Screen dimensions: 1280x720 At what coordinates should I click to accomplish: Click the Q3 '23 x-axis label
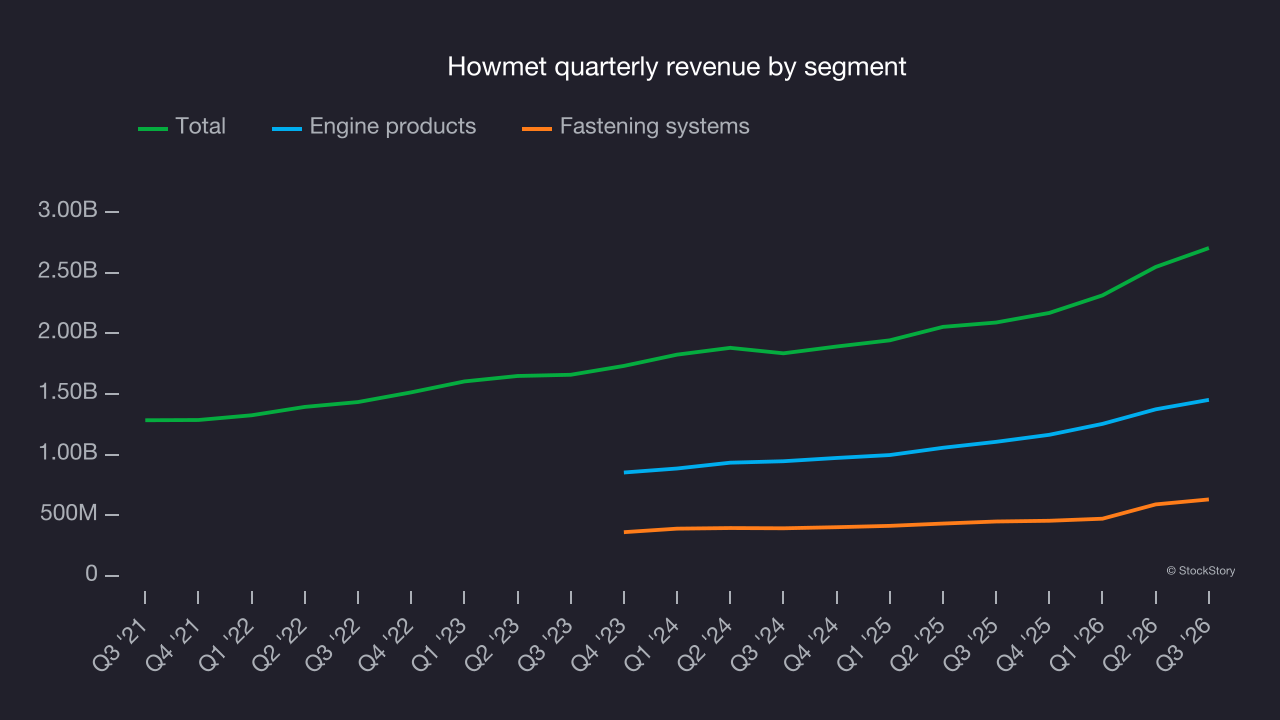click(x=545, y=647)
